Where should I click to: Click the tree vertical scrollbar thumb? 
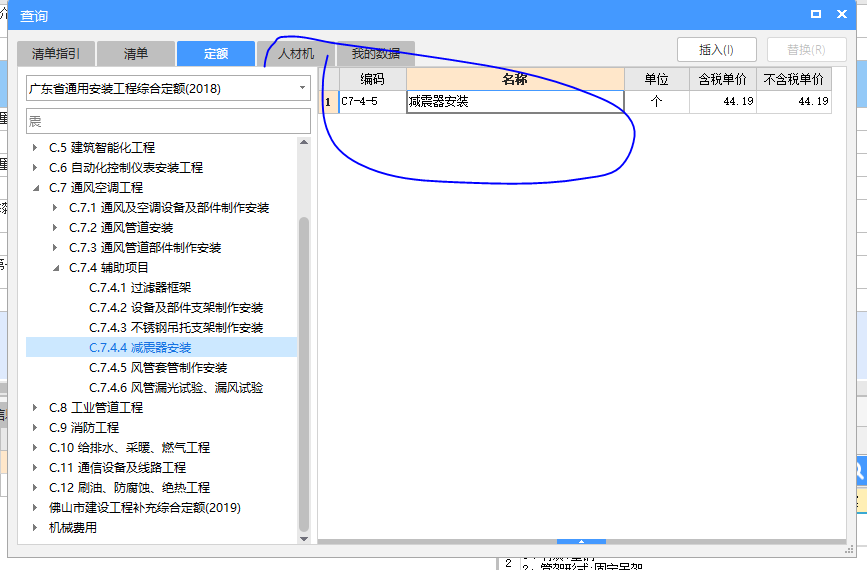tap(304, 374)
